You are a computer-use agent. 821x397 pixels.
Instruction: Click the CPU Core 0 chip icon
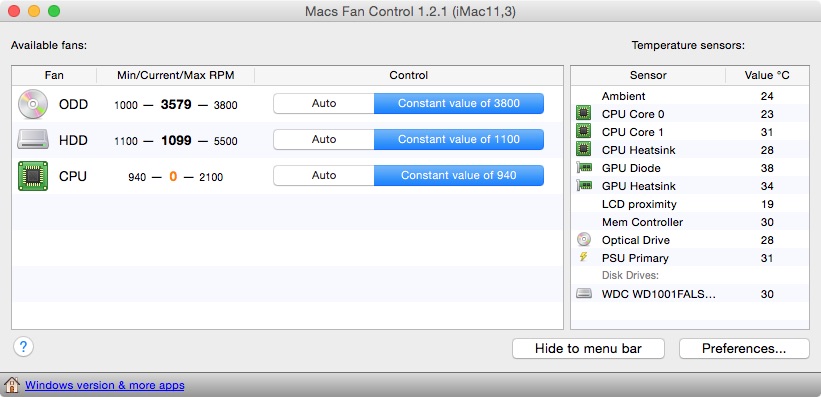pos(583,114)
